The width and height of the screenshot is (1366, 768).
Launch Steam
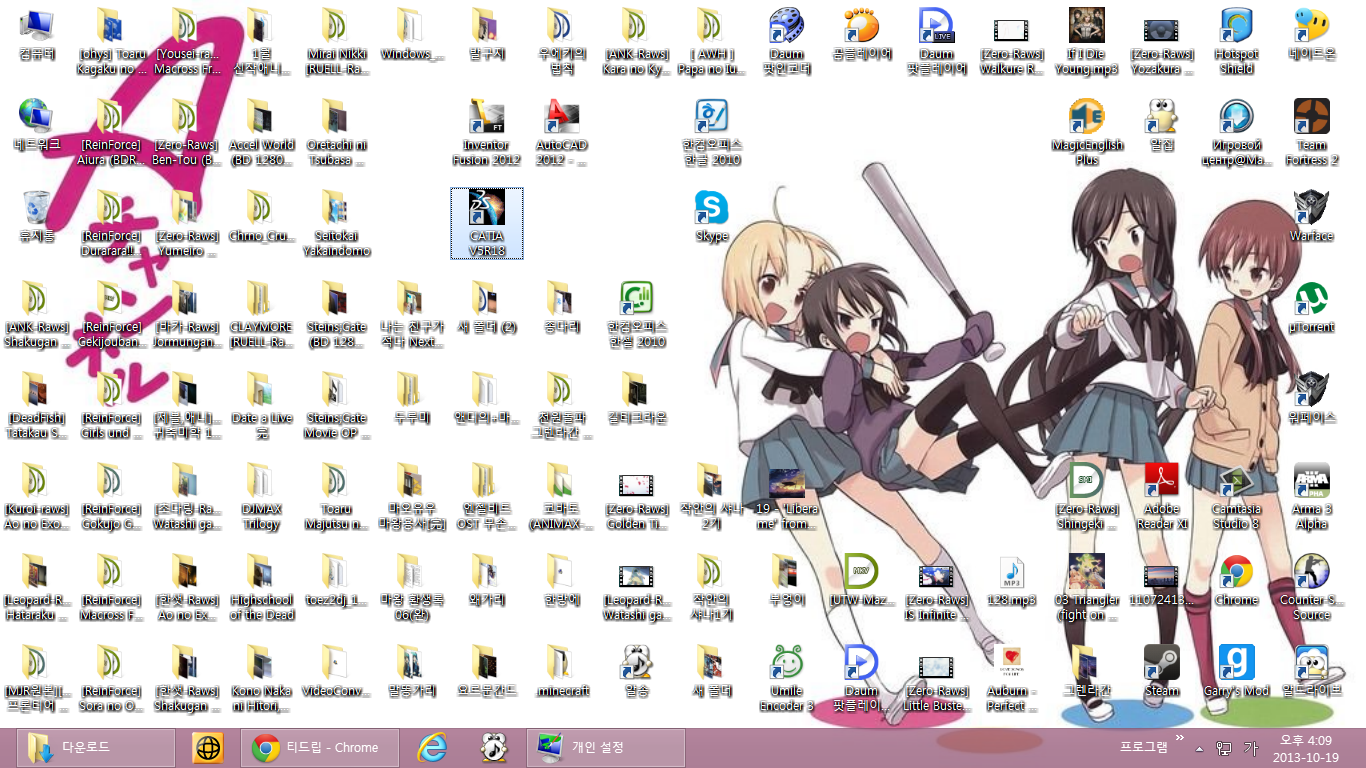click(x=1161, y=663)
